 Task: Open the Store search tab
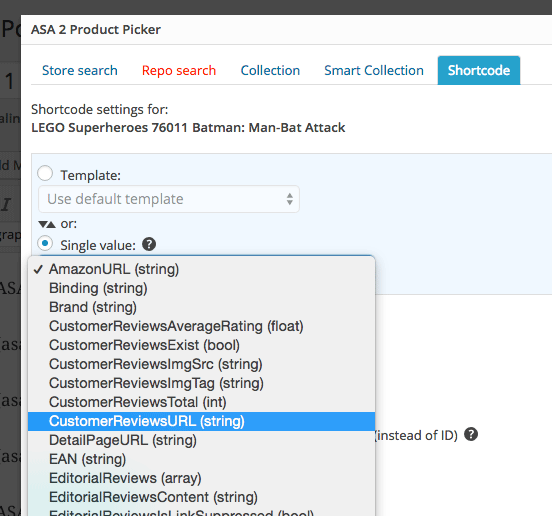(80, 70)
